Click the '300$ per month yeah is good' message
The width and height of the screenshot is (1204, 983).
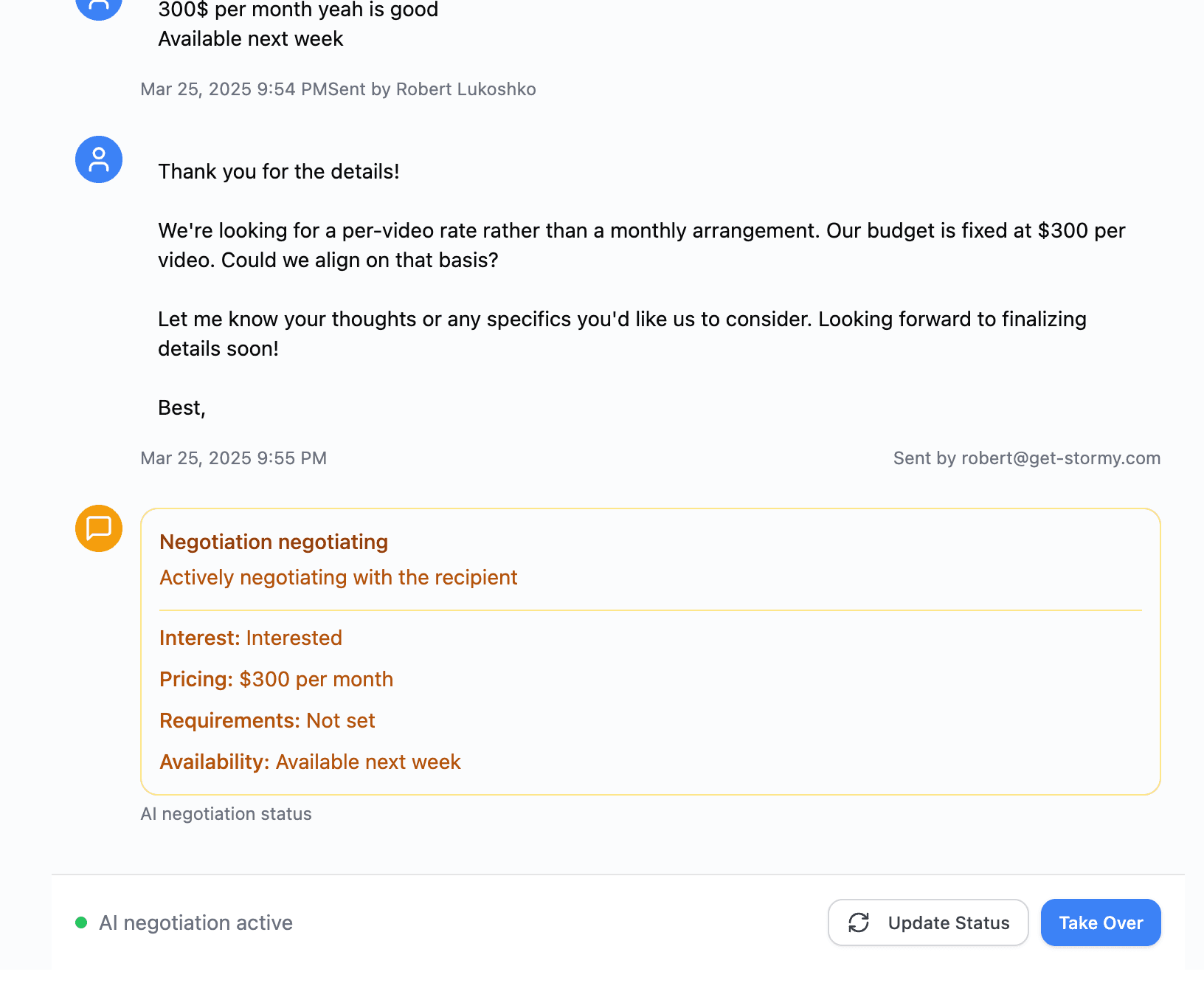coord(298,10)
